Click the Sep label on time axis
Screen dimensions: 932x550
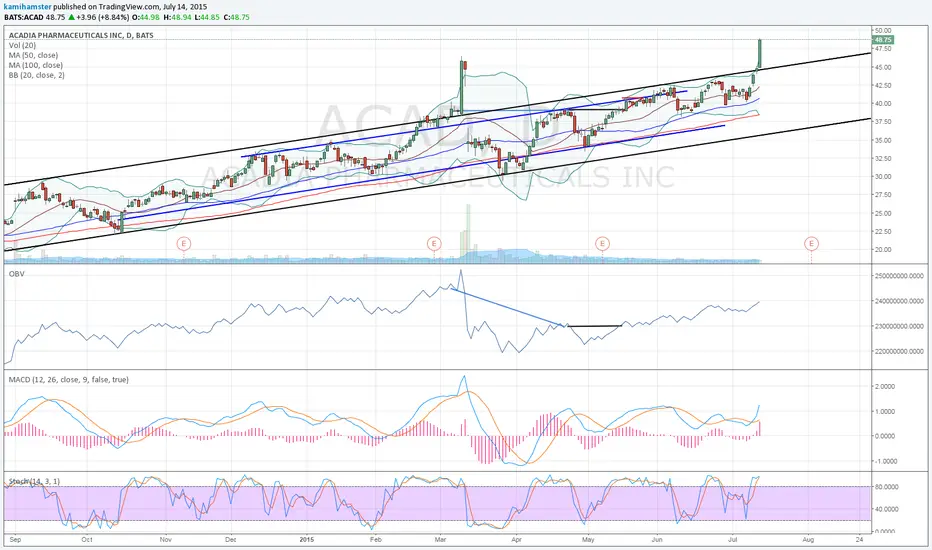point(15,540)
